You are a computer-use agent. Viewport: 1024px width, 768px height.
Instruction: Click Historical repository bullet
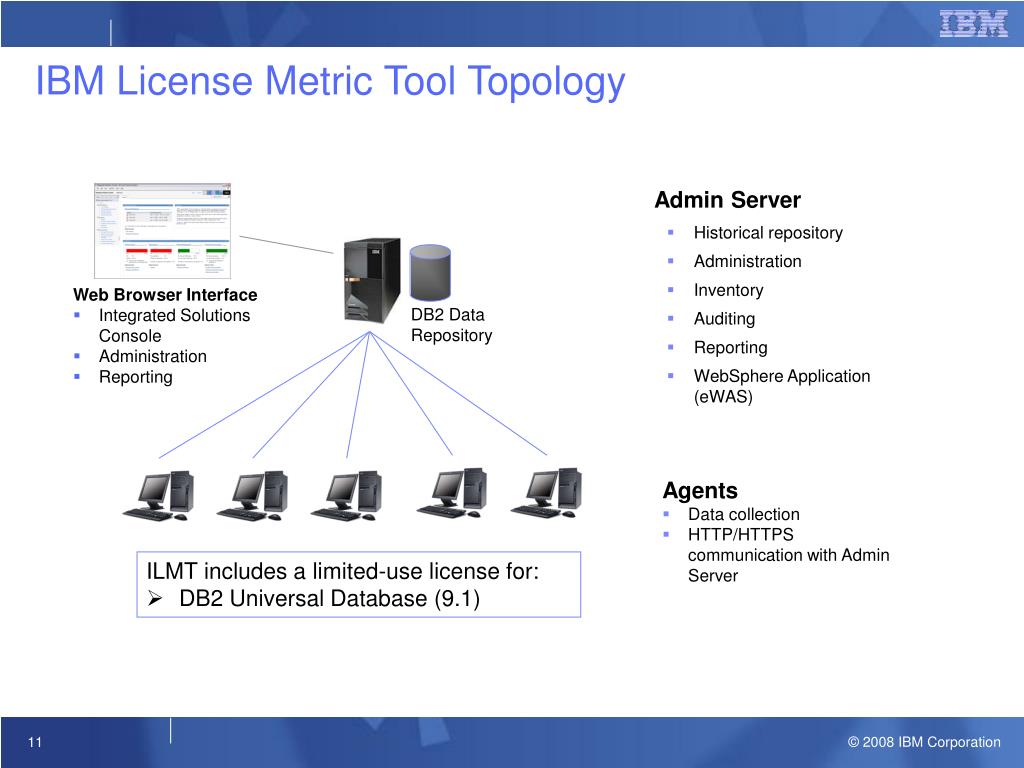coord(768,232)
